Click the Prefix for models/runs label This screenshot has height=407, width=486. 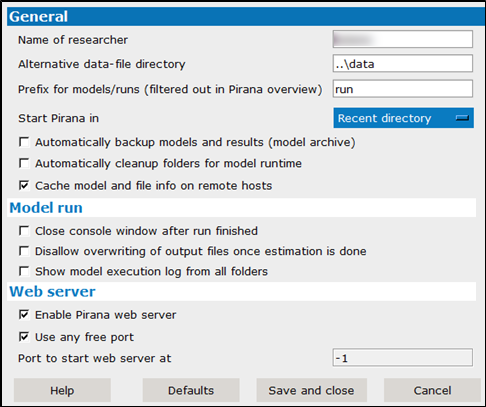pos(170,89)
